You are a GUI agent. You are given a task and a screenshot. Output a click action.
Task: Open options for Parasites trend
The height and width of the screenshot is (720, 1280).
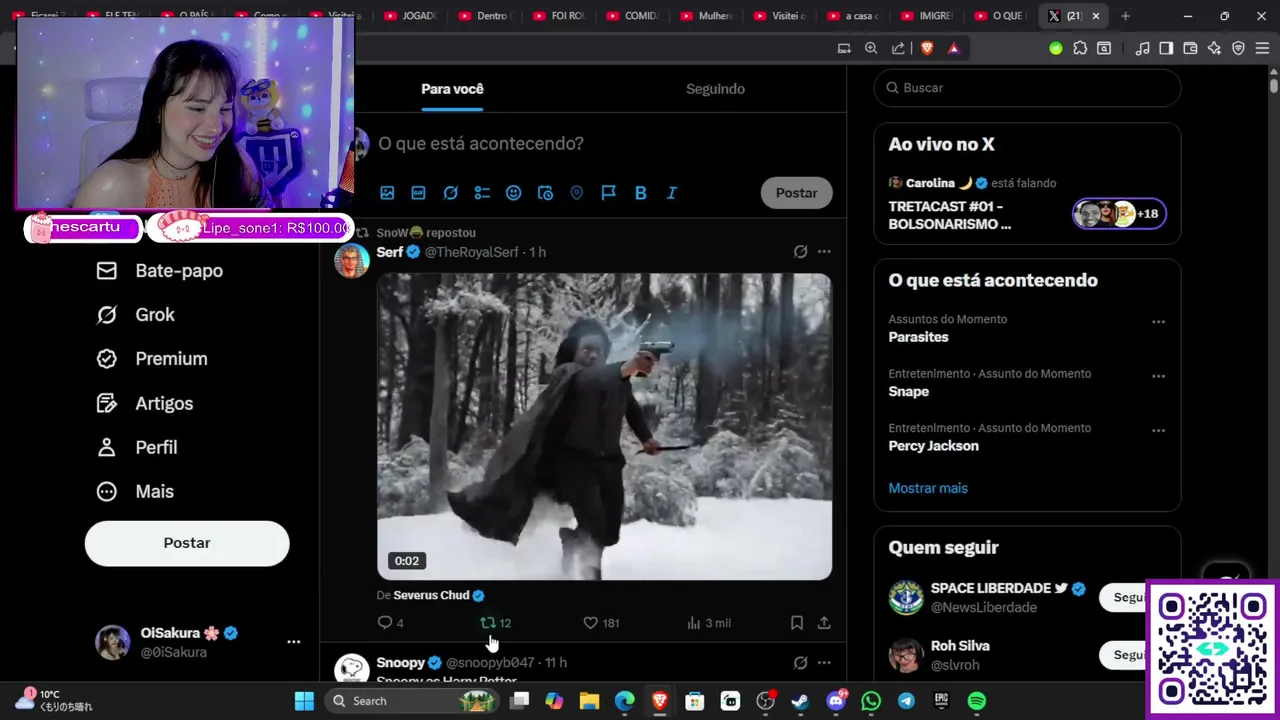click(1158, 322)
